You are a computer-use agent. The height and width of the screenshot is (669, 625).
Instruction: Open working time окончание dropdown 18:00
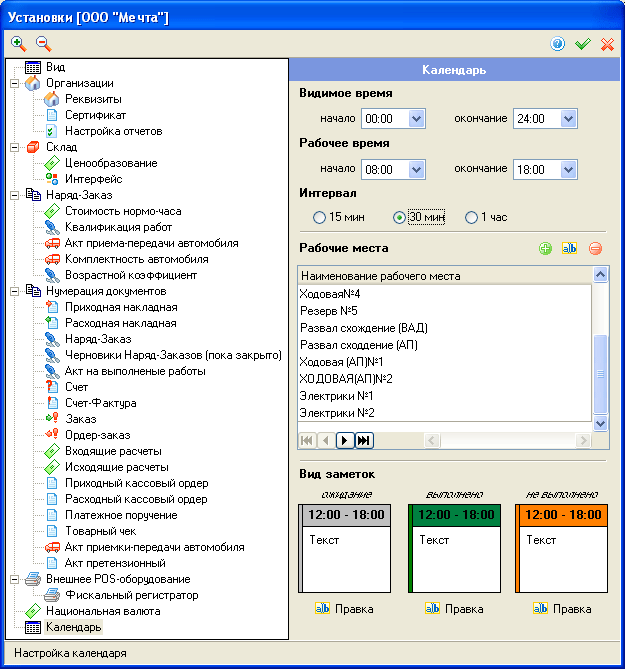click(x=568, y=169)
